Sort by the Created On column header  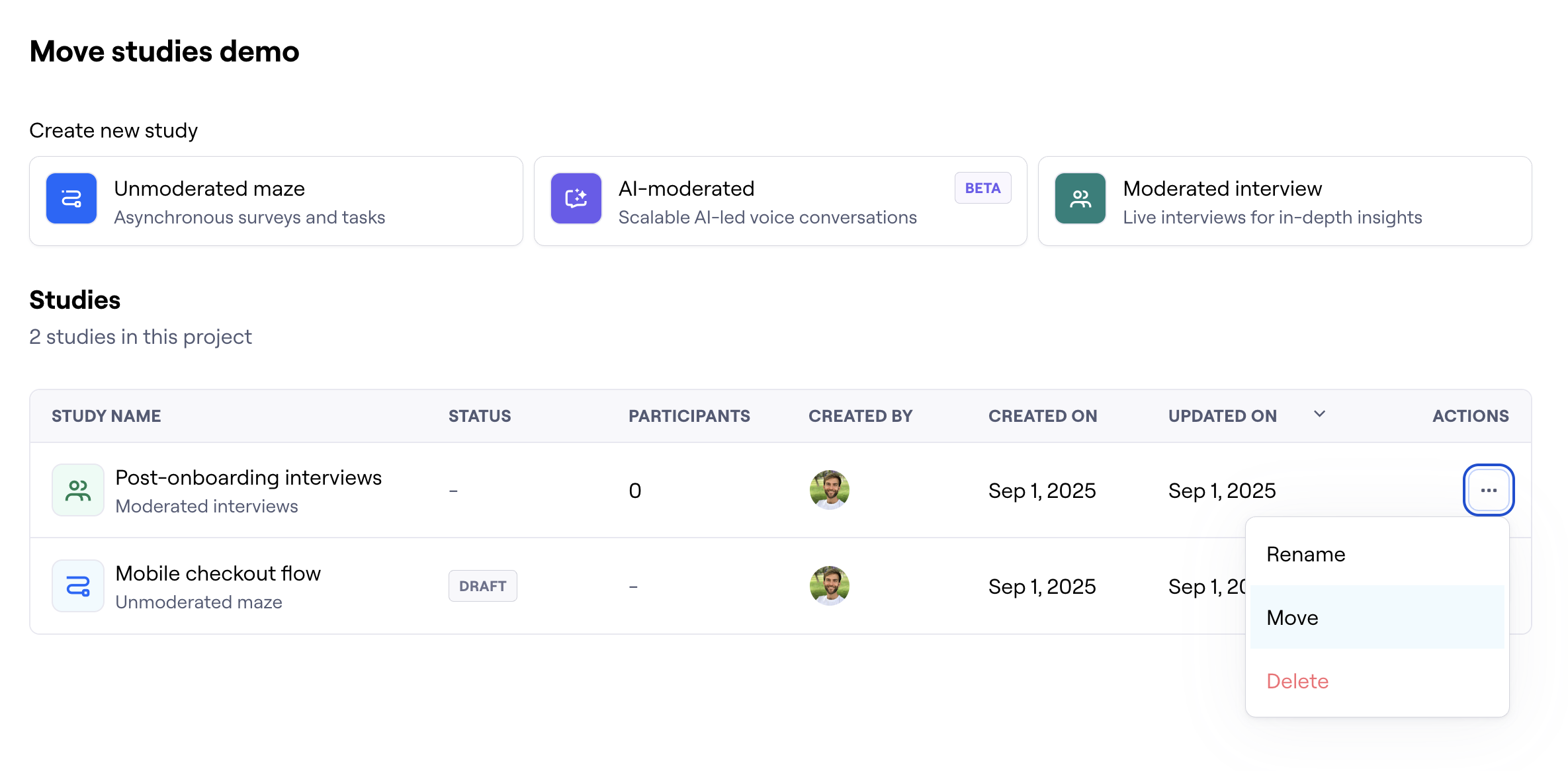(x=1042, y=416)
